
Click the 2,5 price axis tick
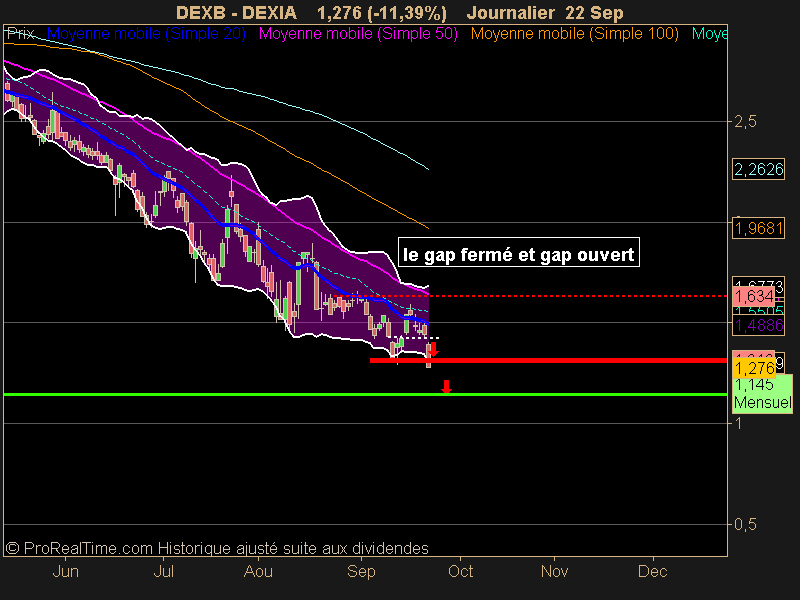click(x=744, y=122)
